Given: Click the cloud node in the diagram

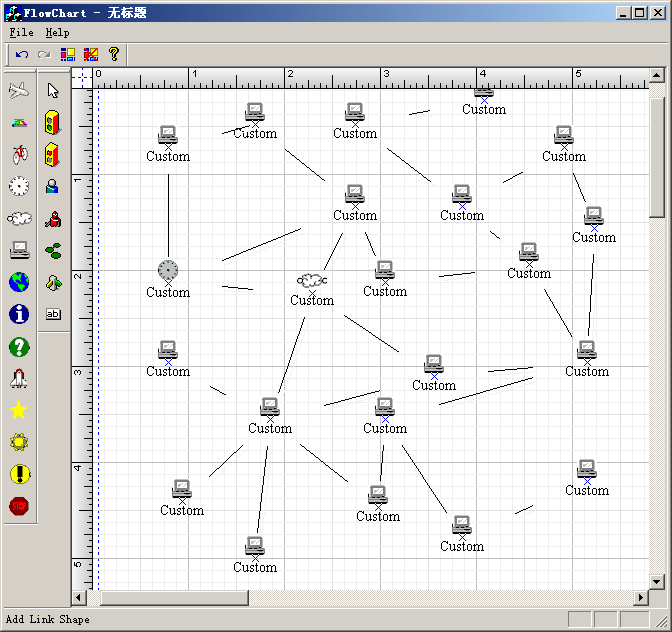Looking at the screenshot, I should coord(311,281).
